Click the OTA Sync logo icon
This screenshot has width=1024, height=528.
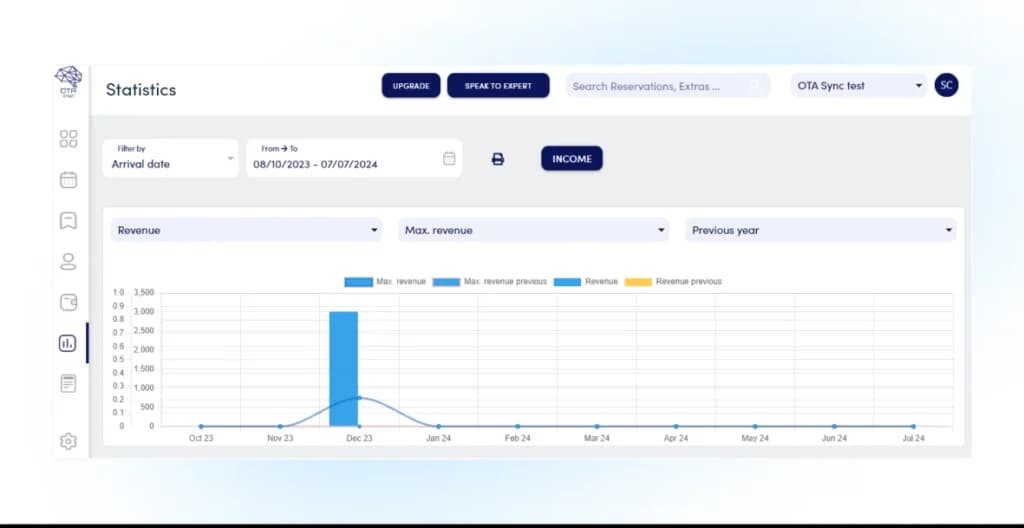tap(69, 81)
